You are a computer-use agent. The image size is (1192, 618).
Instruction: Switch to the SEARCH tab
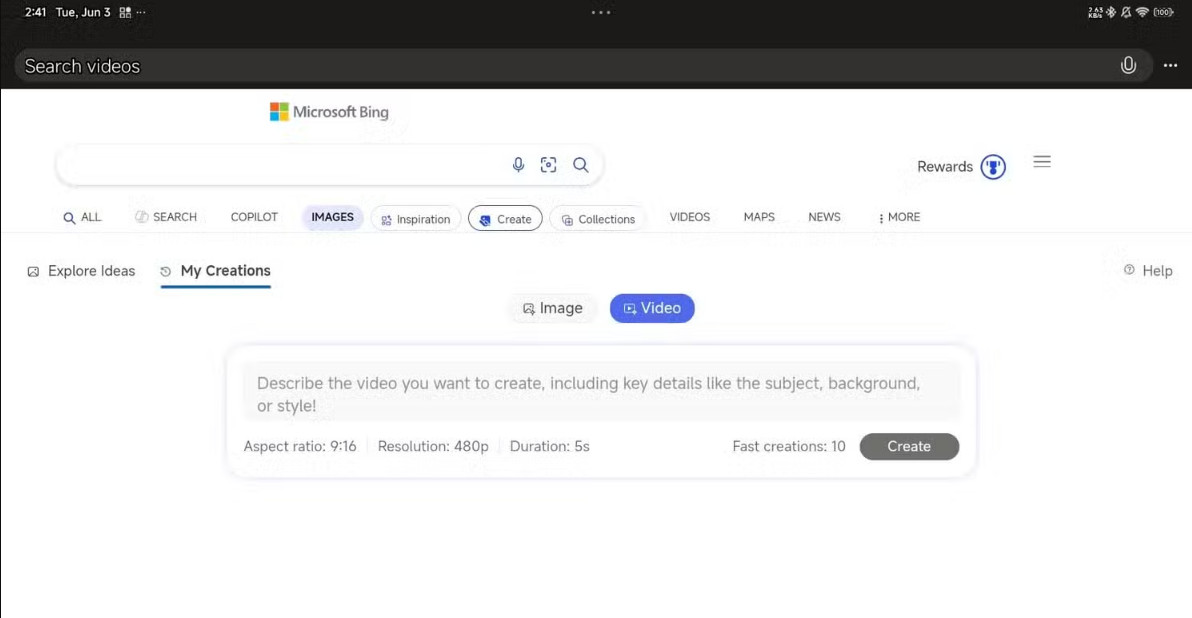(x=166, y=217)
